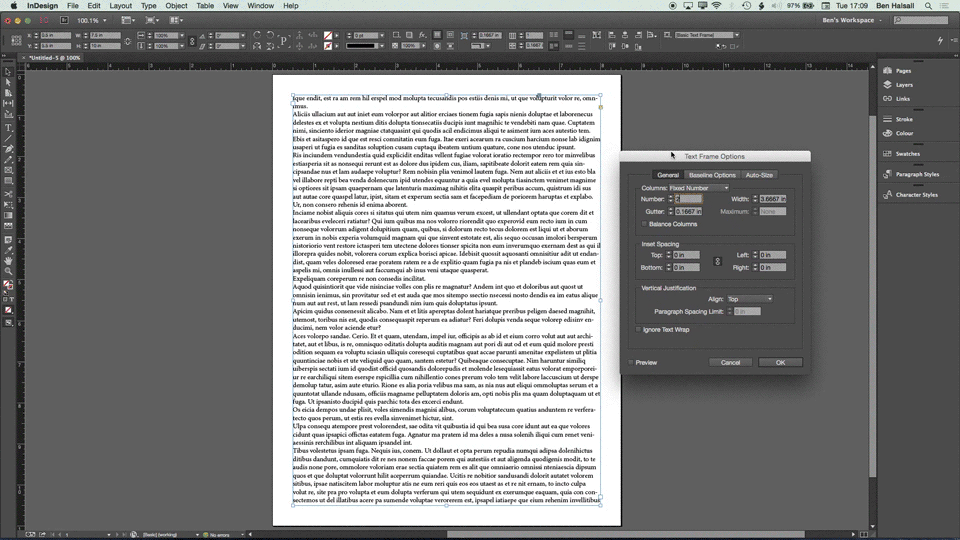Click the effects (fx) icon in the Control panel
Screen dimensions: 960x540
click(x=422, y=35)
